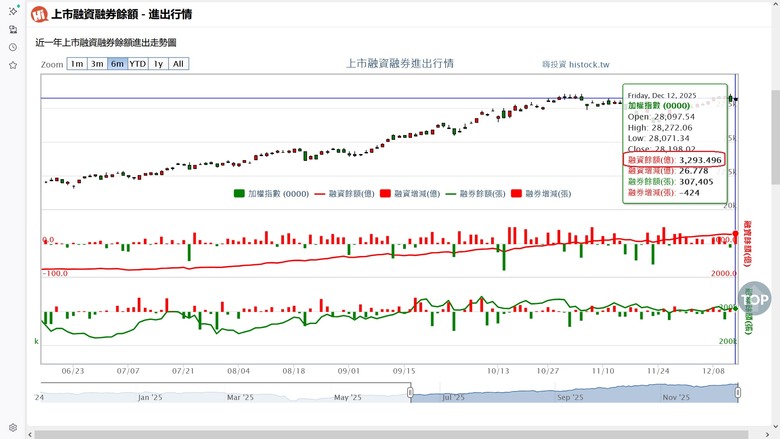Click x-axis date label 11/24
This screenshot has height=439, width=780.
pos(658,371)
